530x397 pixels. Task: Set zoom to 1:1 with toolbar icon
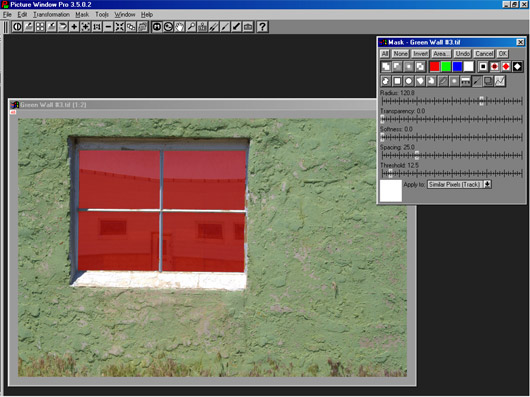(x=97, y=27)
